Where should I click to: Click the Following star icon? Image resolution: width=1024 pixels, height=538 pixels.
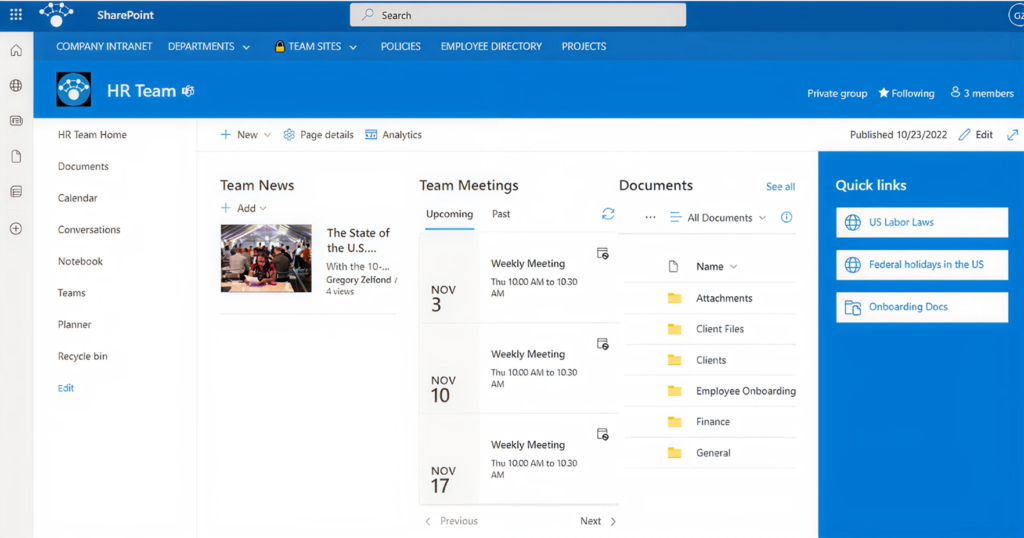pos(884,93)
